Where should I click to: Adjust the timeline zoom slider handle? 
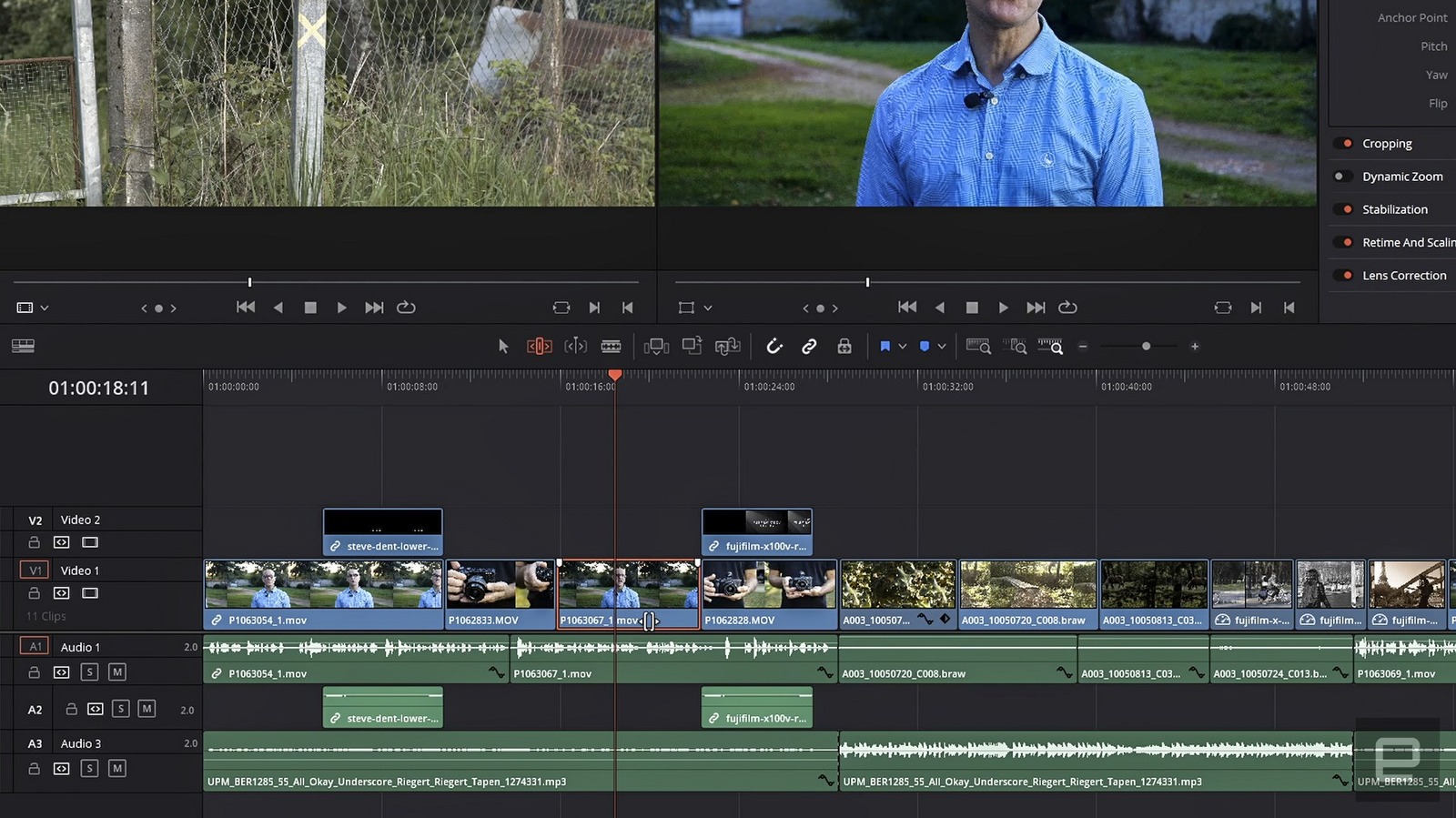(1146, 347)
